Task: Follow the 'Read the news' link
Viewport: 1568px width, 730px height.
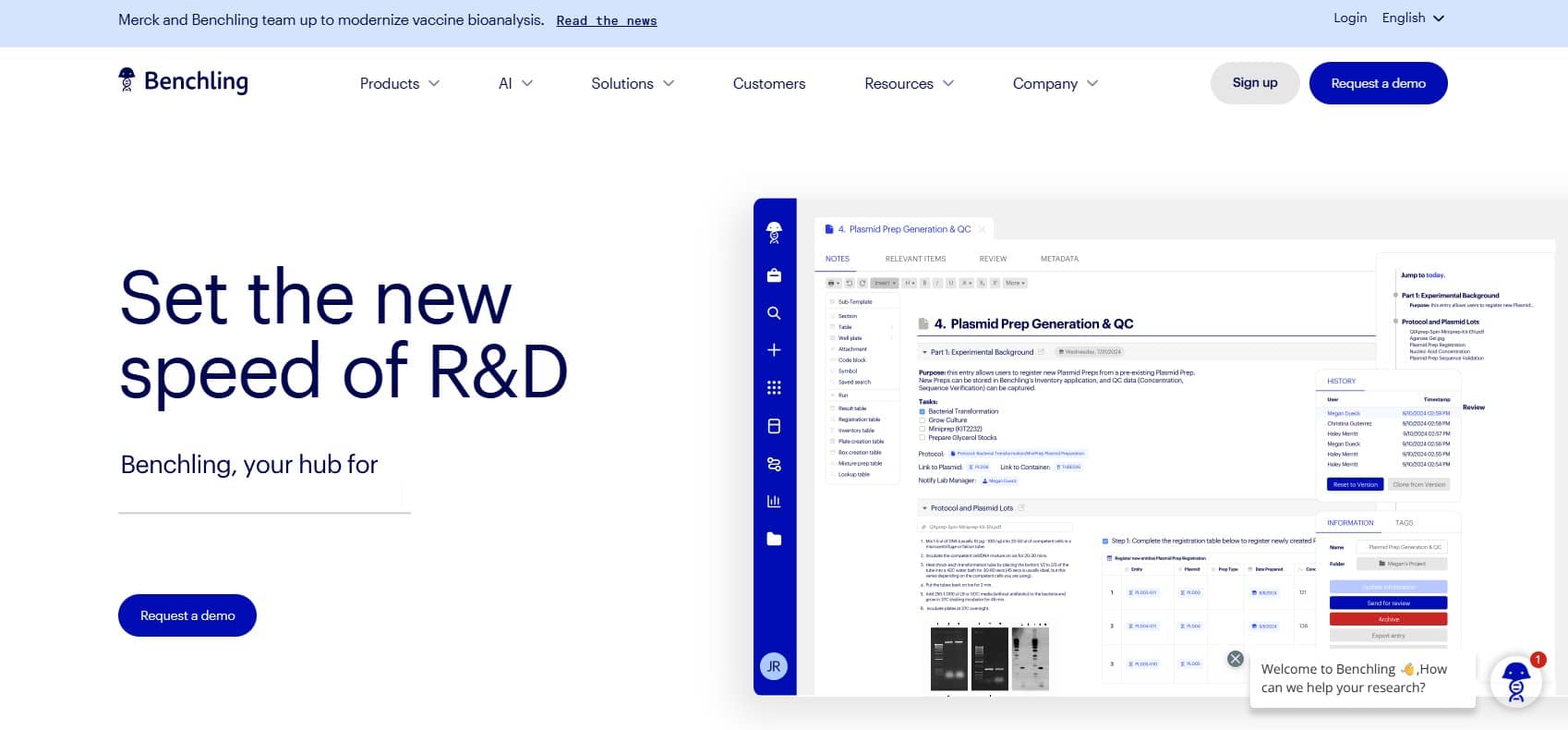Action: coord(606,20)
